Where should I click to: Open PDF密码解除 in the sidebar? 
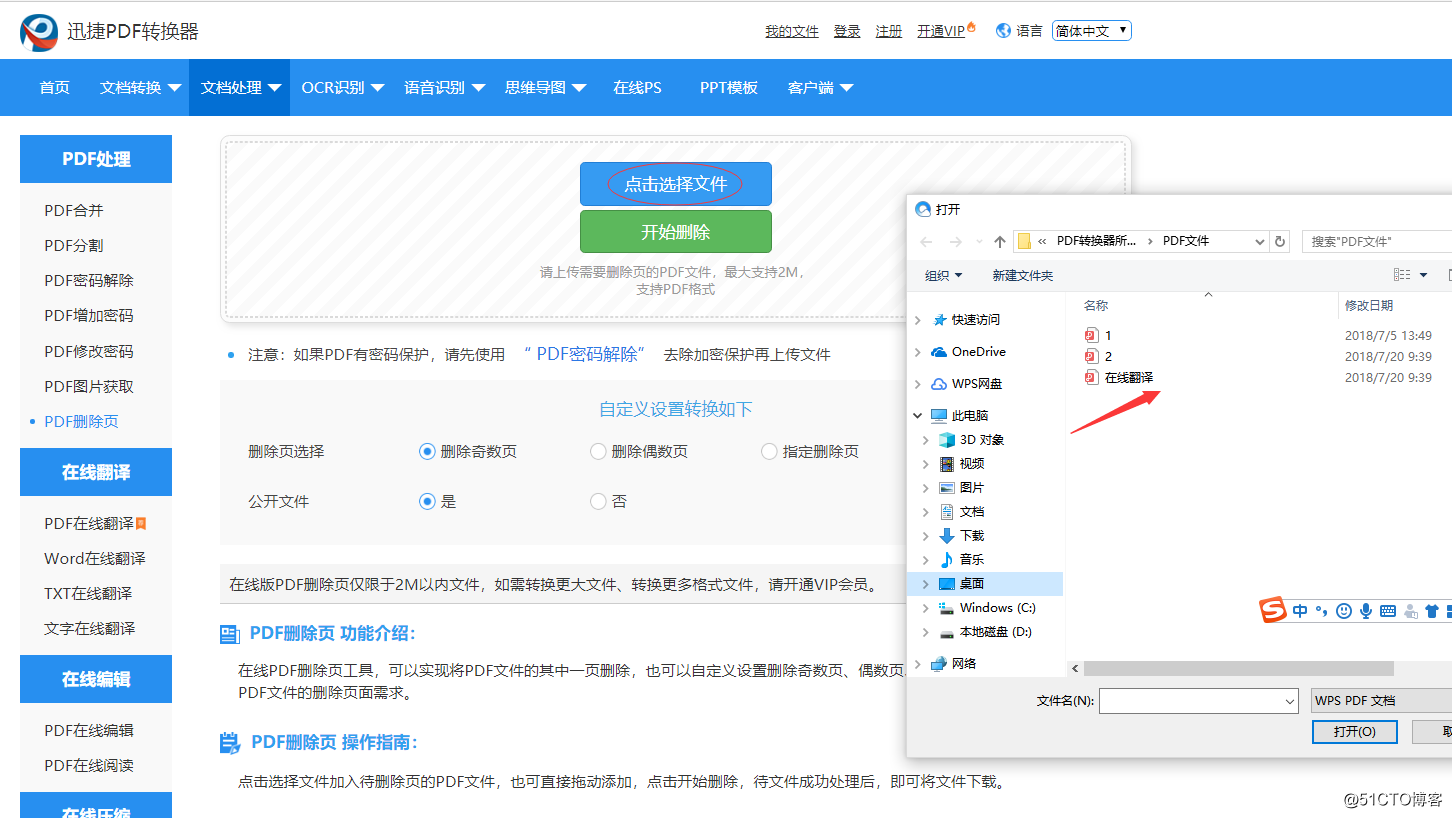pyautogui.click(x=89, y=280)
